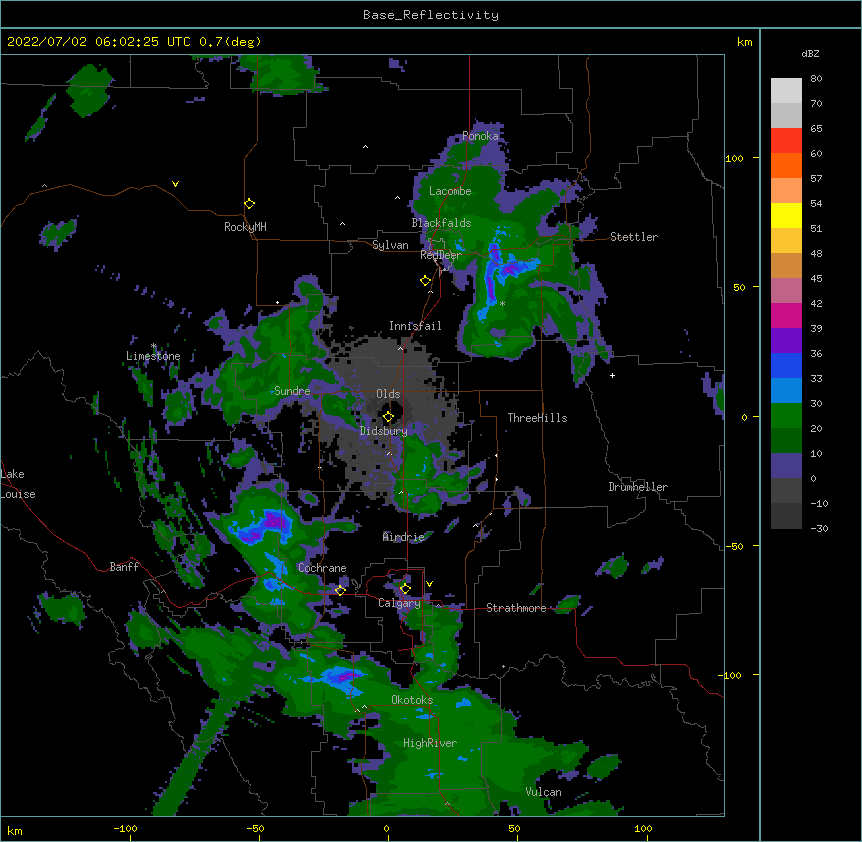
Task: Select the red 60-65 dBZ legend swatch
Action: click(x=786, y=141)
